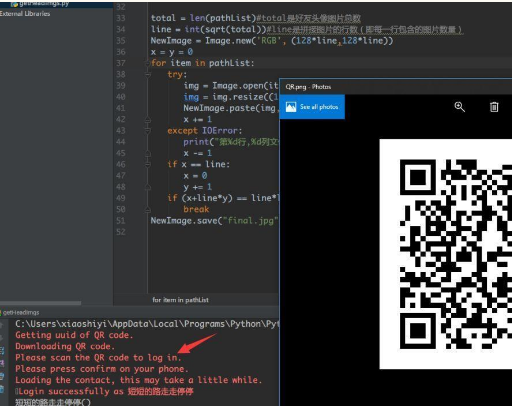
Task: Select External Libraries in project tree
Action: (25, 14)
